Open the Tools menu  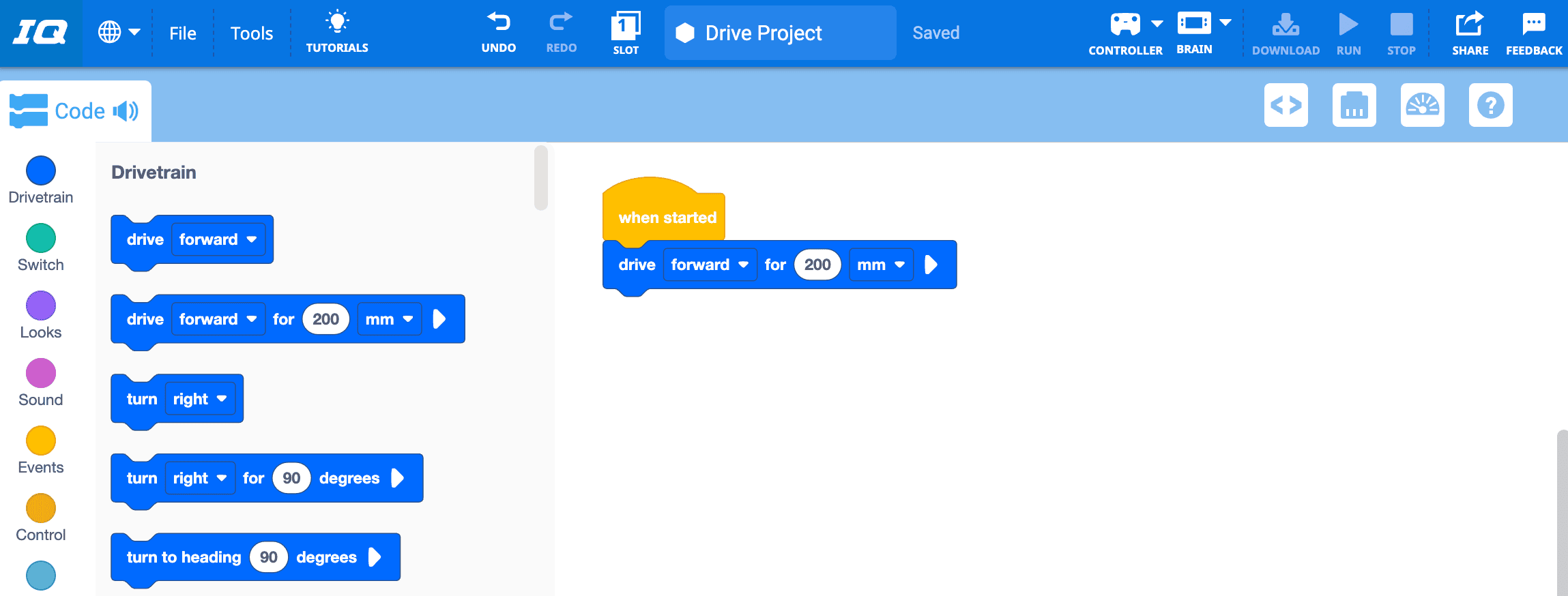(x=251, y=33)
